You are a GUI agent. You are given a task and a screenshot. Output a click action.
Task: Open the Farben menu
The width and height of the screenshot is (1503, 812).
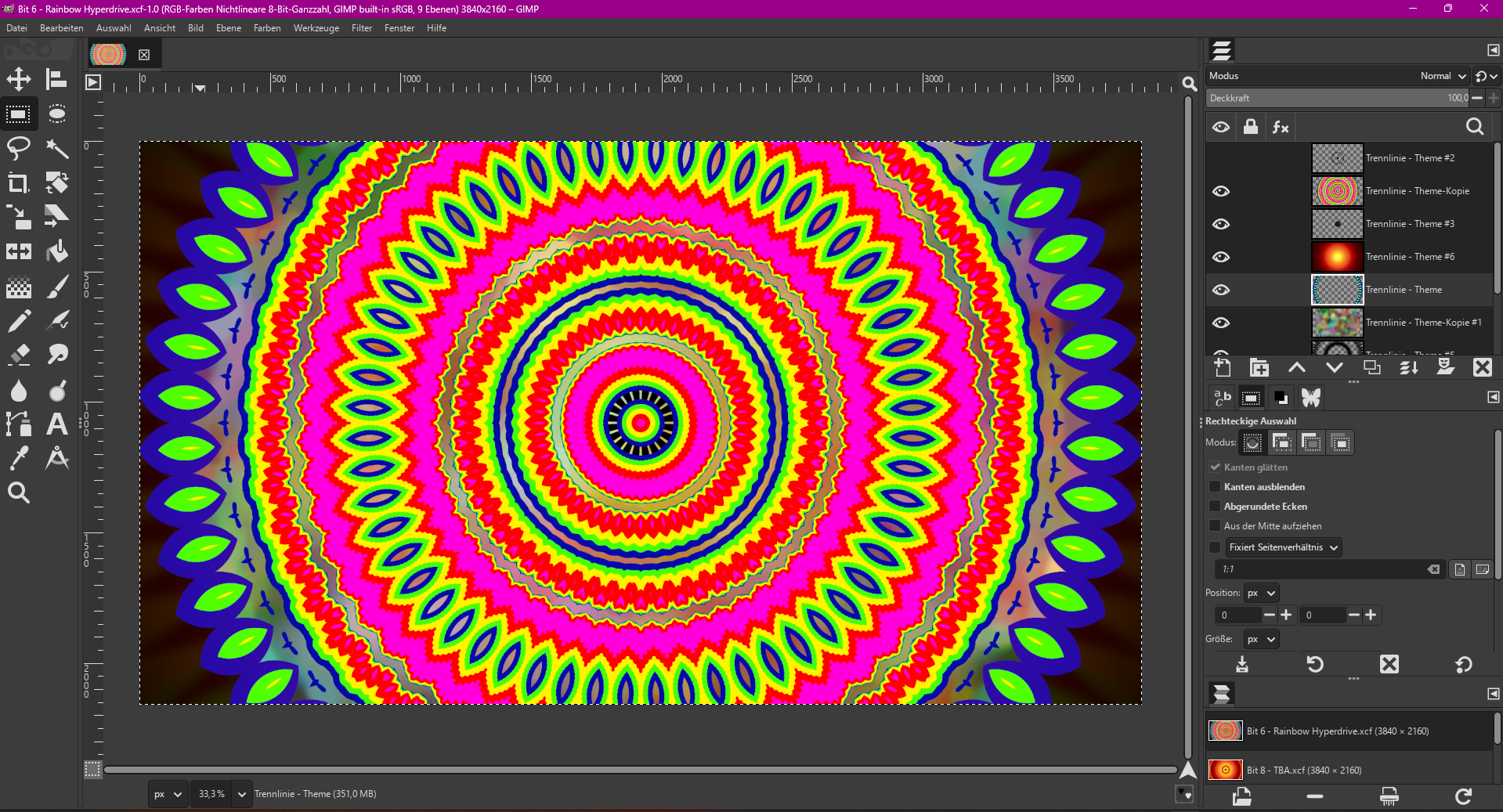click(267, 28)
